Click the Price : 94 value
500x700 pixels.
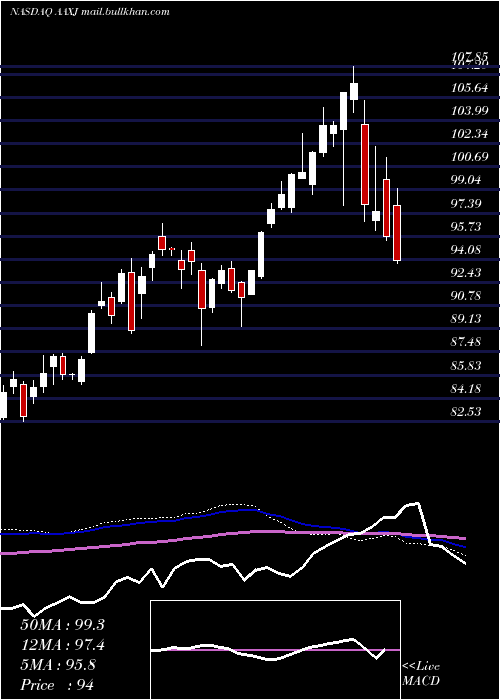pos(57,685)
